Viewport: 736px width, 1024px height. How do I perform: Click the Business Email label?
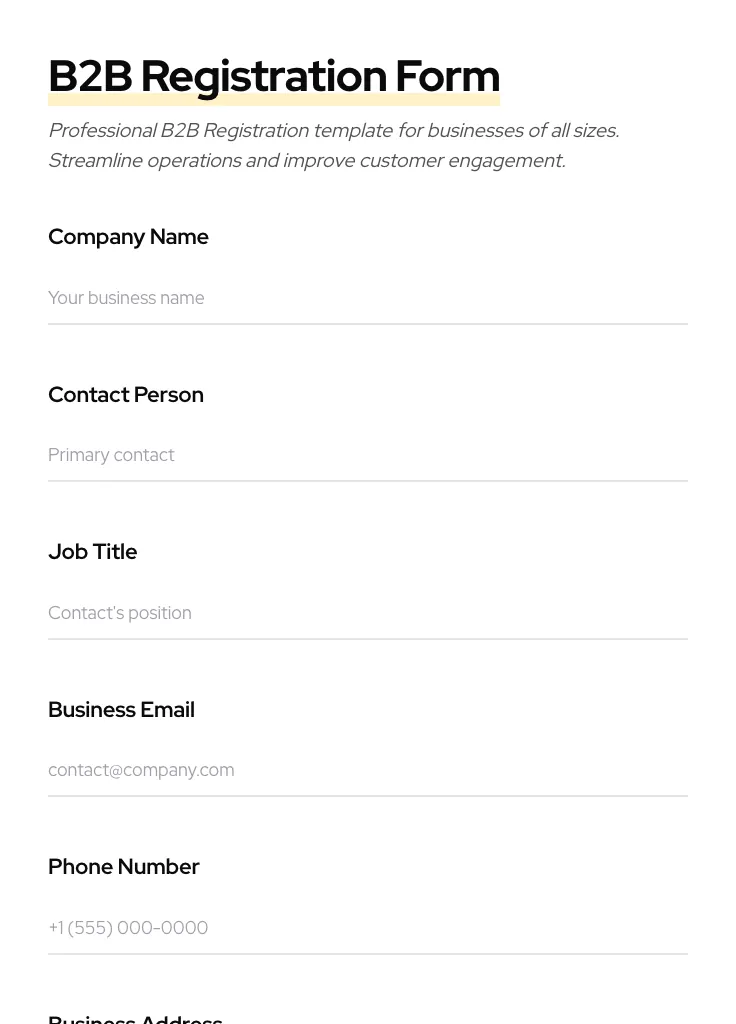[x=121, y=709]
